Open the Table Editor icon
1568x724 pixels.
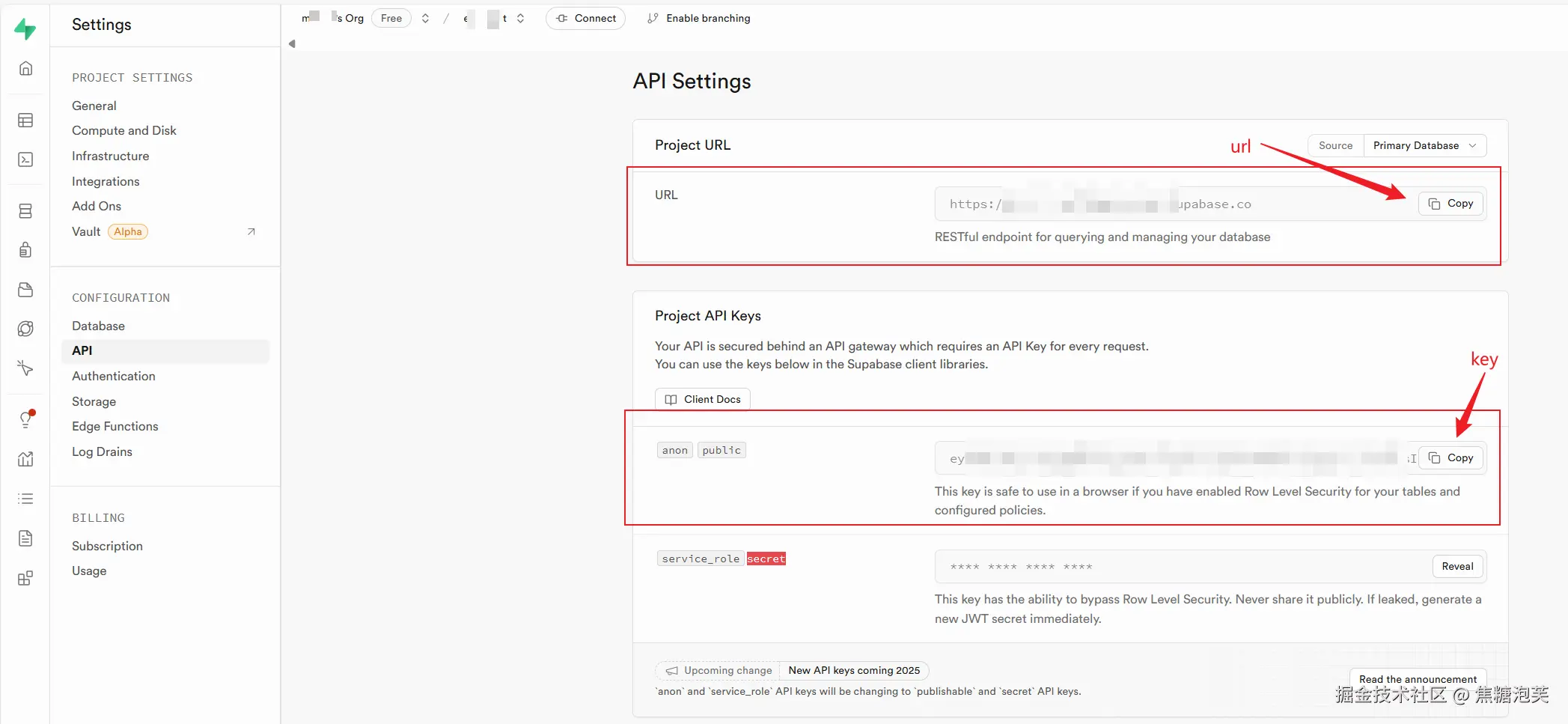point(25,121)
